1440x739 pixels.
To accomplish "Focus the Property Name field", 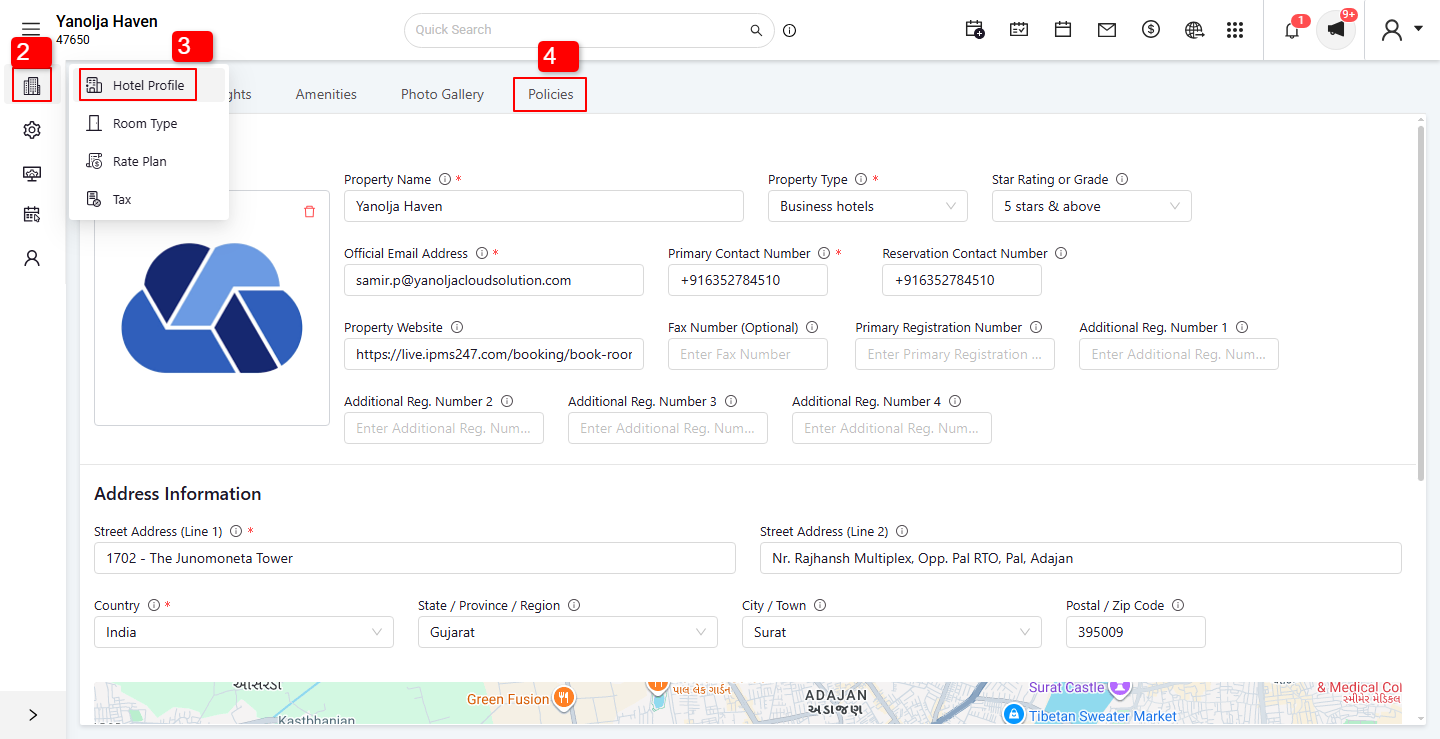I will click(x=544, y=206).
